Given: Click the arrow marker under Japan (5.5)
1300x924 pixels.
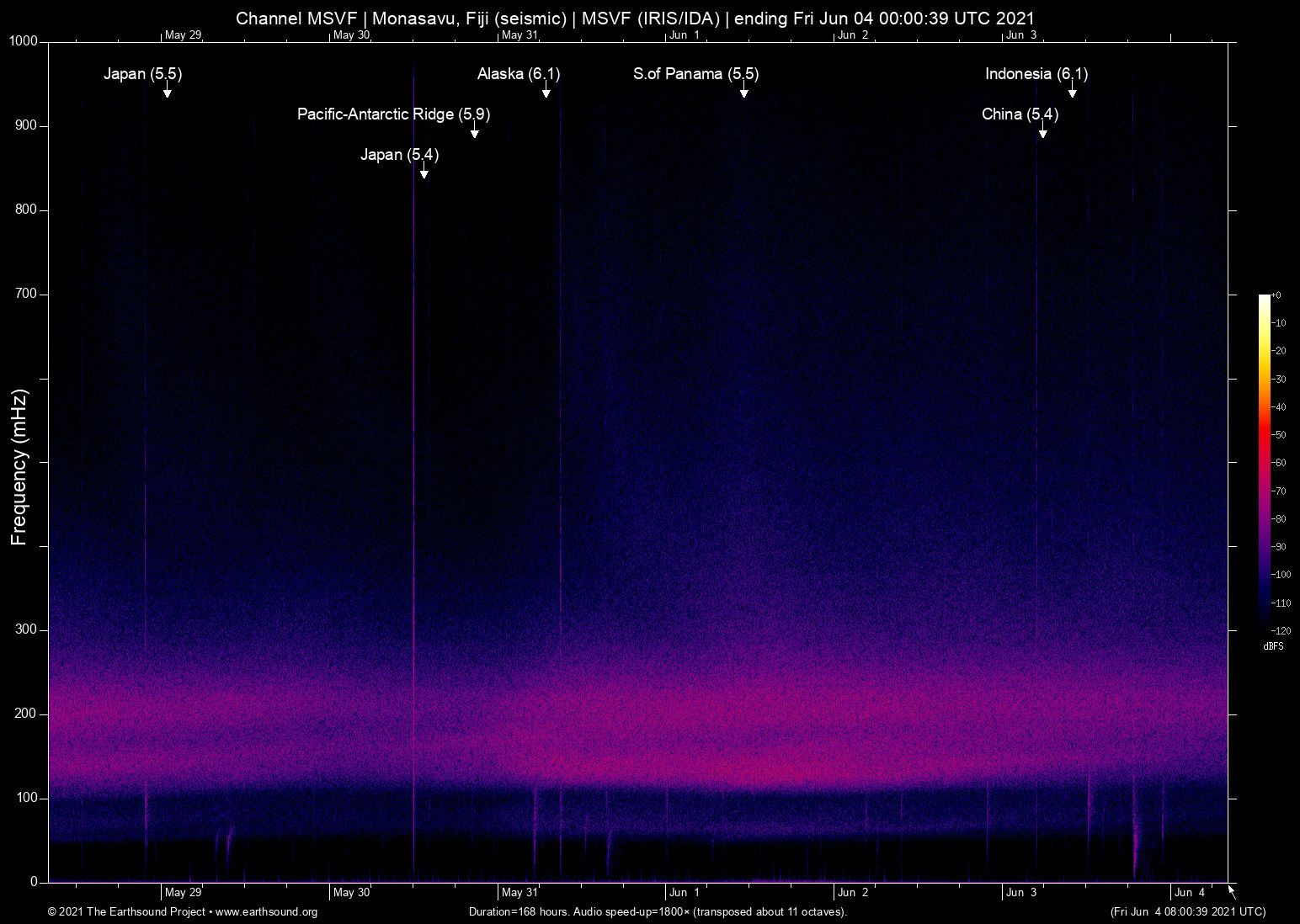Looking at the screenshot, I should [168, 91].
